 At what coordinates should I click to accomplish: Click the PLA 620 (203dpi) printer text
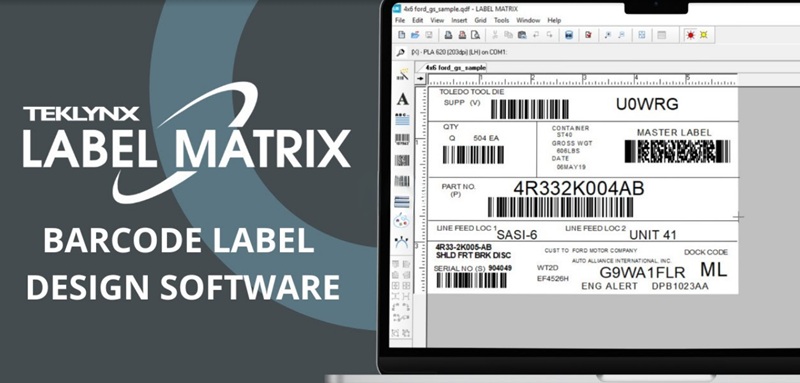pos(459,52)
